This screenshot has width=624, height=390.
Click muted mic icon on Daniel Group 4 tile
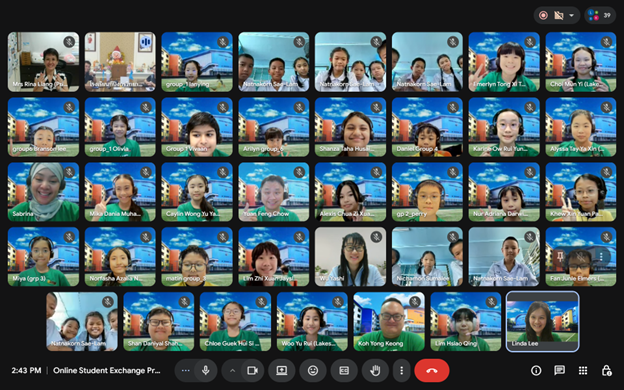pyautogui.click(x=453, y=107)
